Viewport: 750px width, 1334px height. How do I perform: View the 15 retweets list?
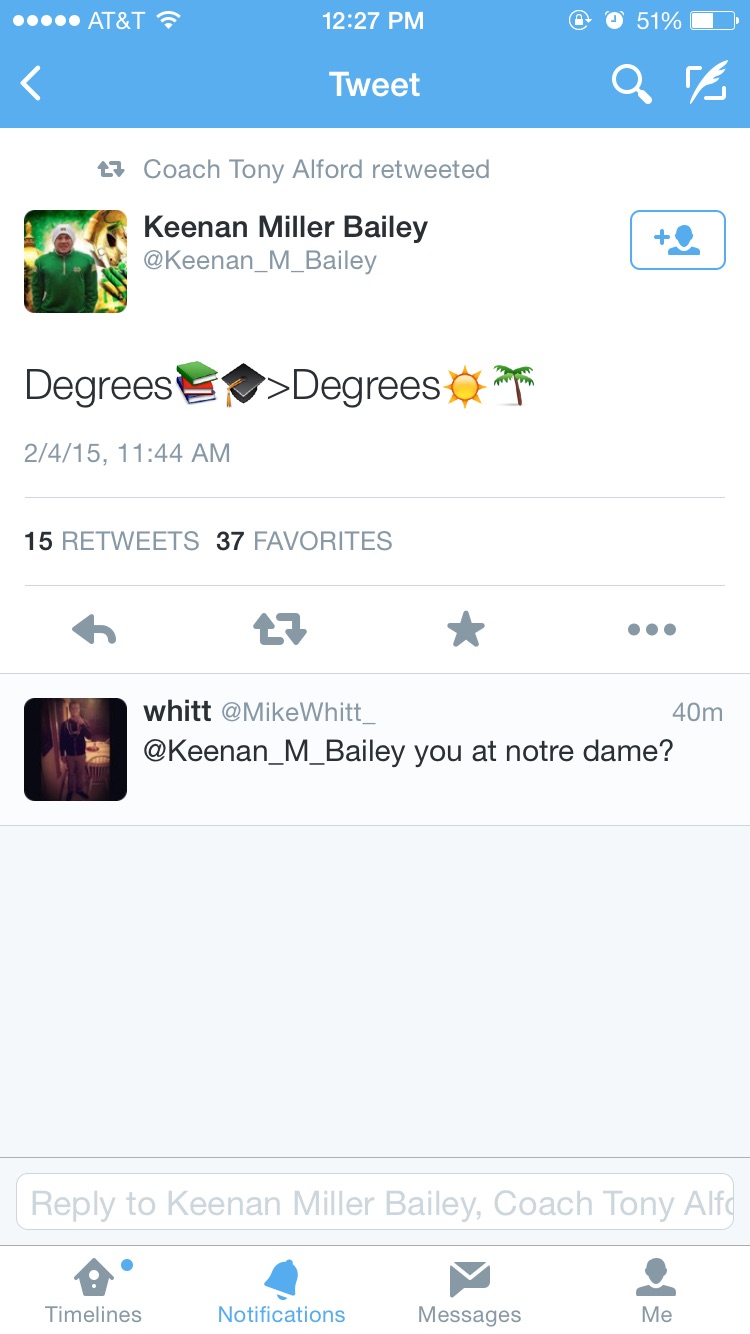(112, 541)
